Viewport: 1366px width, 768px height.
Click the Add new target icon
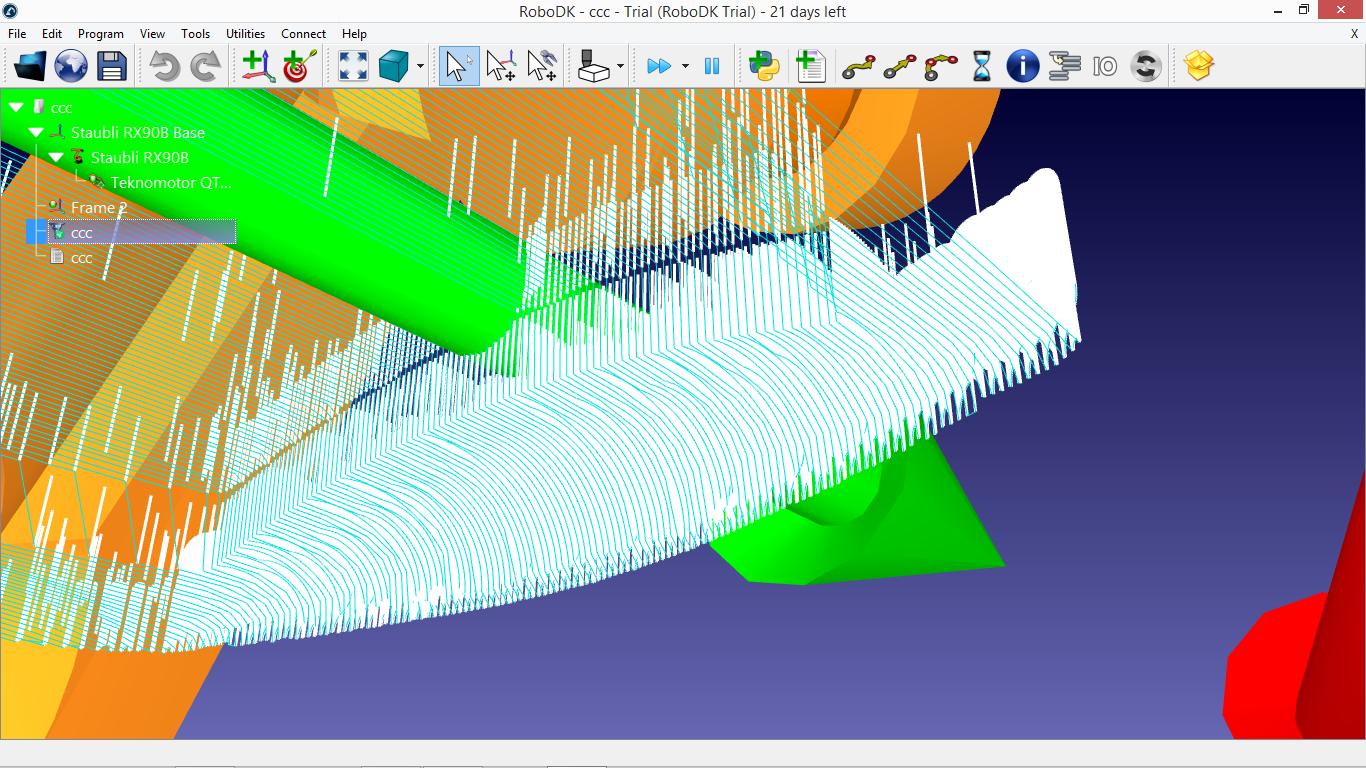point(299,67)
